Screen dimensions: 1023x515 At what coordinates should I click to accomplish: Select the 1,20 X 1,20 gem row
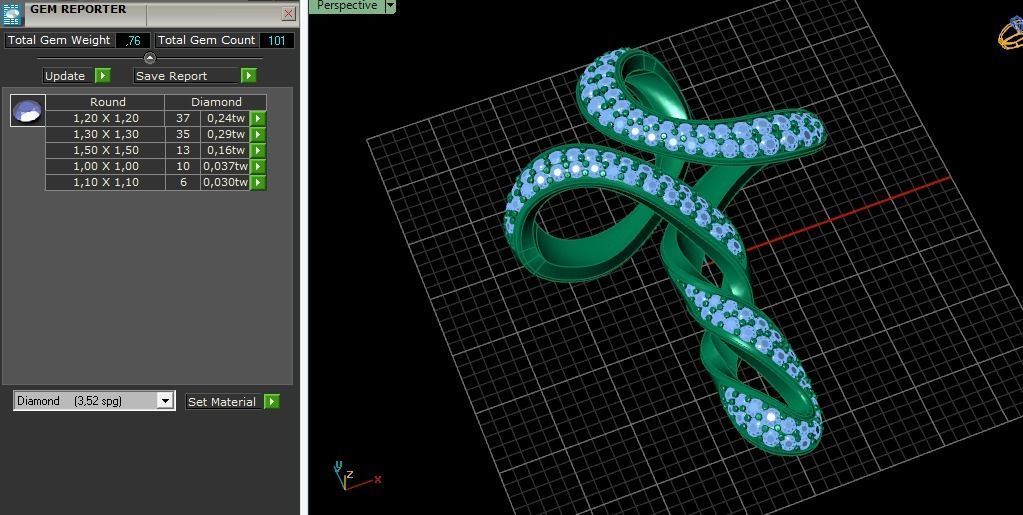coord(156,118)
